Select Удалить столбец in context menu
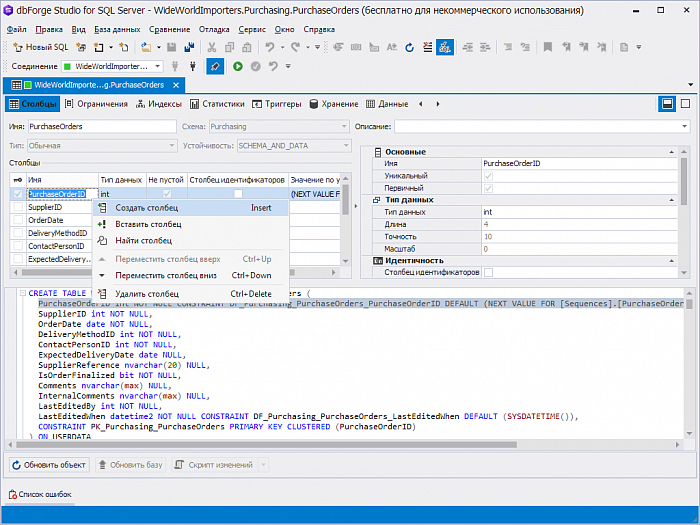This screenshot has width=700, height=525. pos(191,294)
